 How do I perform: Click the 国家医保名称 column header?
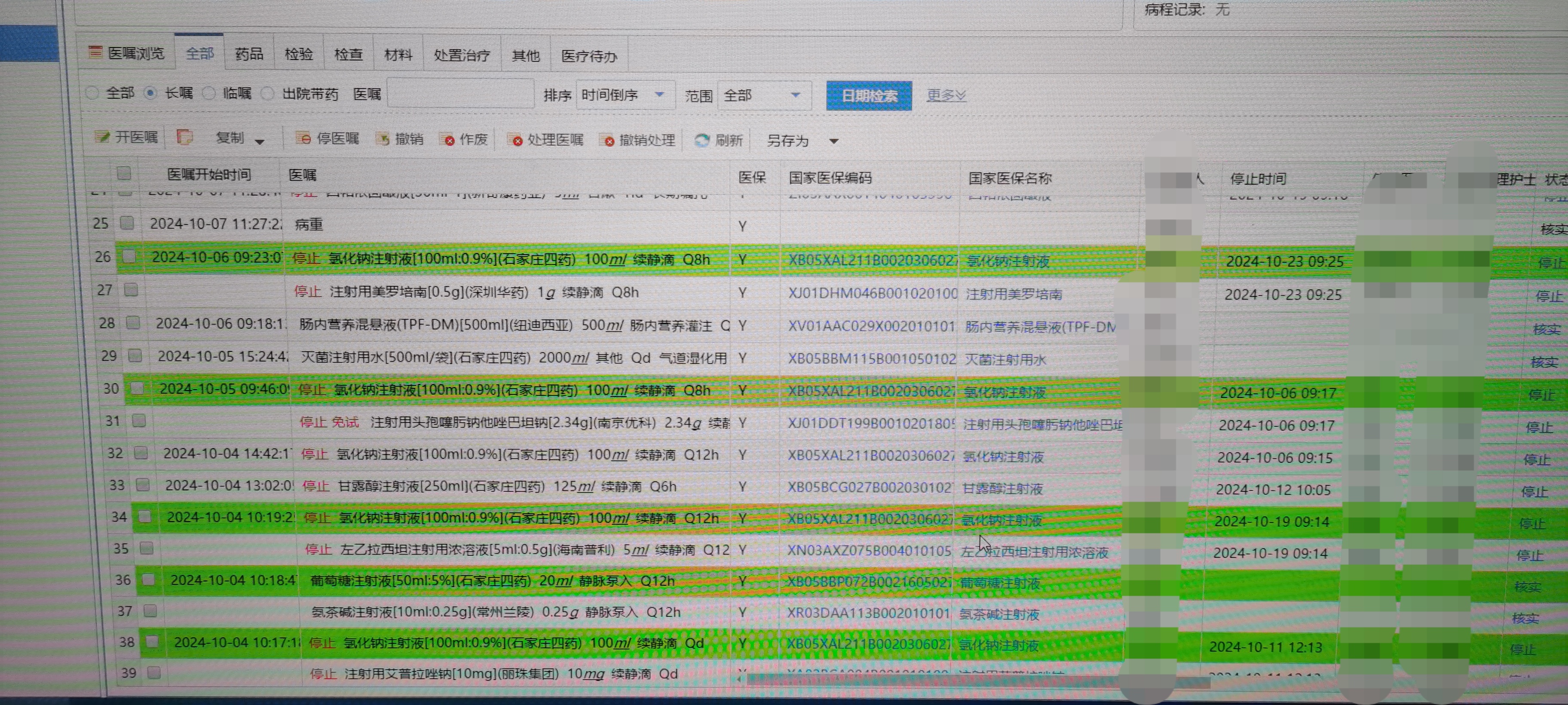point(1010,178)
